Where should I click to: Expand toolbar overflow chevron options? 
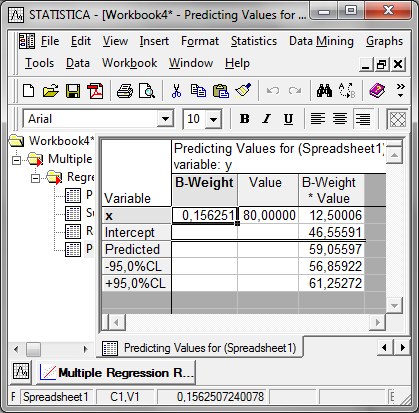(400, 91)
